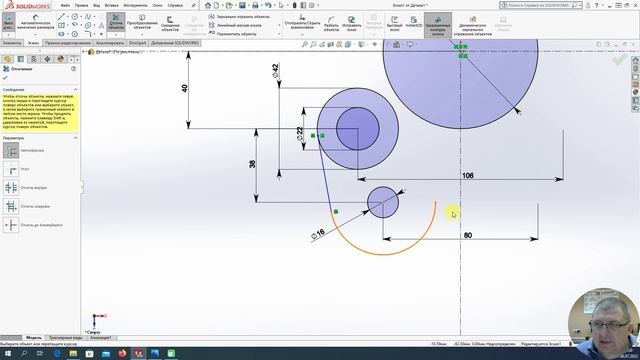Switch to the Модель bottom tab
This screenshot has width=640, height=360.
tap(34, 338)
